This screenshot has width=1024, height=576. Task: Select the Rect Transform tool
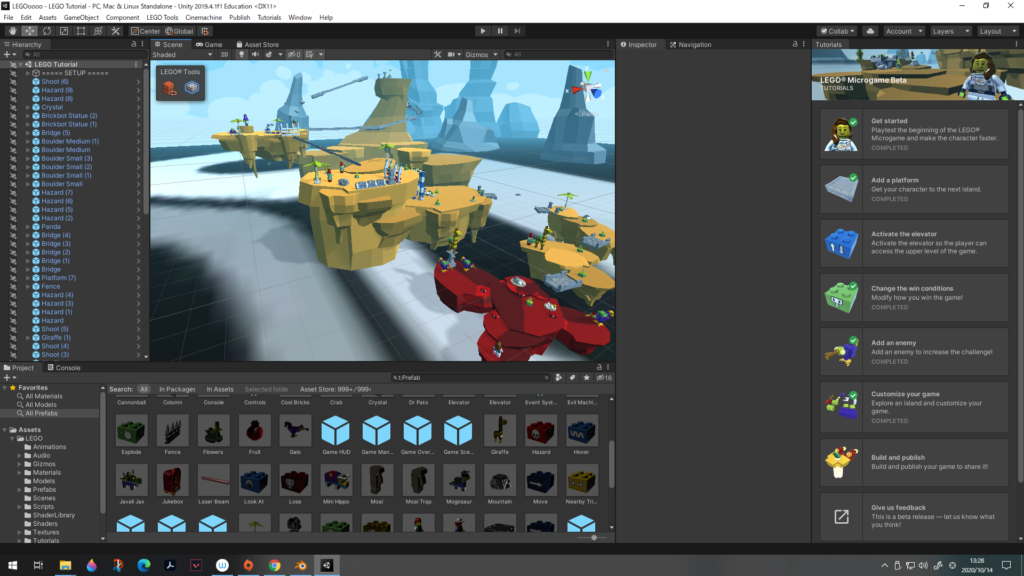(x=81, y=31)
